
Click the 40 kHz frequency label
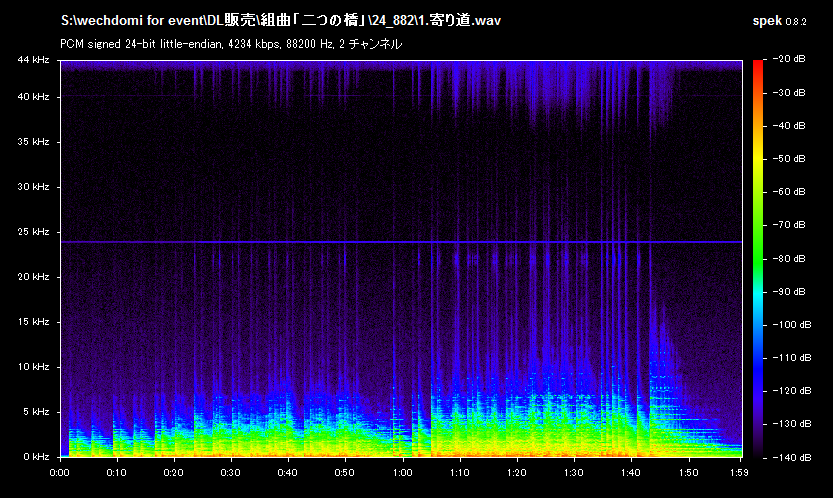(x=33, y=97)
